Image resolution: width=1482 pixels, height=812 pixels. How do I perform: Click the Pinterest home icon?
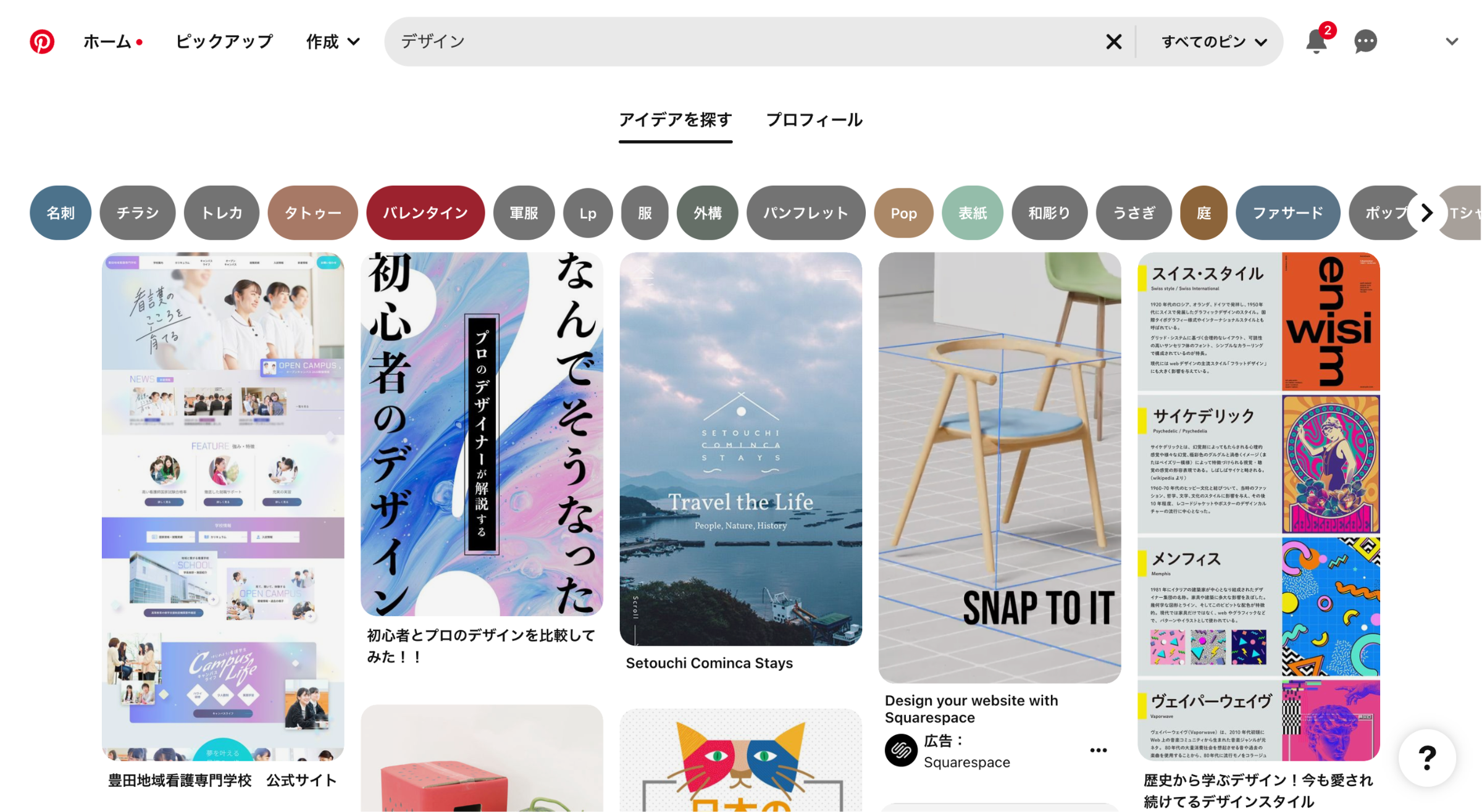pos(40,41)
